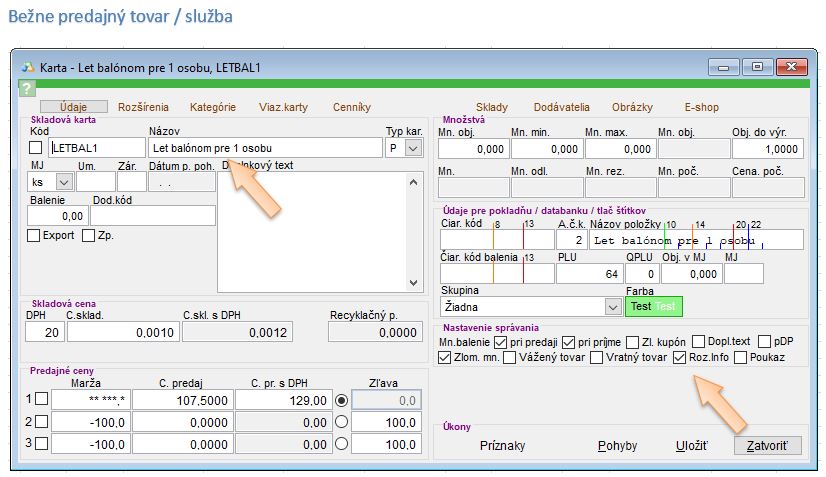Switch to the Rozšírenia tab
Image resolution: width=826 pixels, height=477 pixels.
[143, 107]
